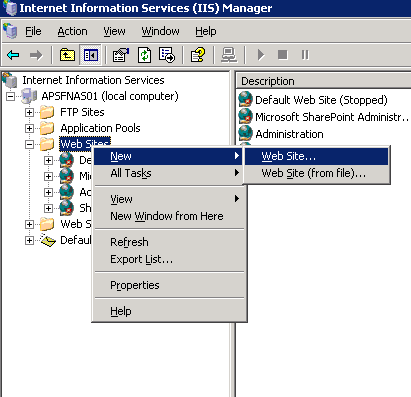Screen dimensions: 411x397
Task: Click the Help question-mark toolbar icon
Action: click(198, 55)
